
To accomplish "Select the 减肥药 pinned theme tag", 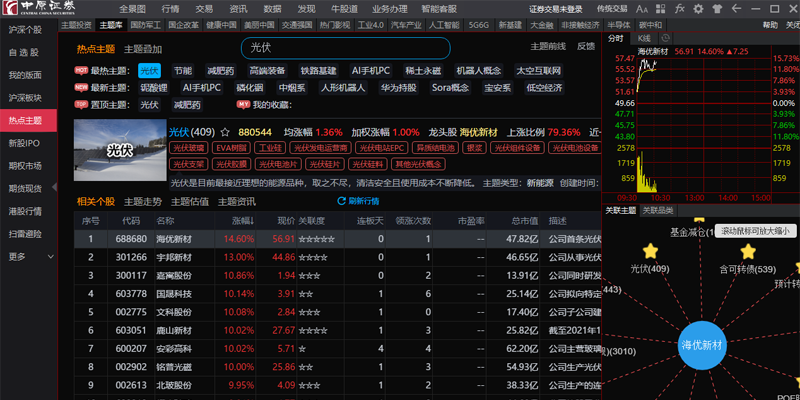I will (x=187, y=105).
